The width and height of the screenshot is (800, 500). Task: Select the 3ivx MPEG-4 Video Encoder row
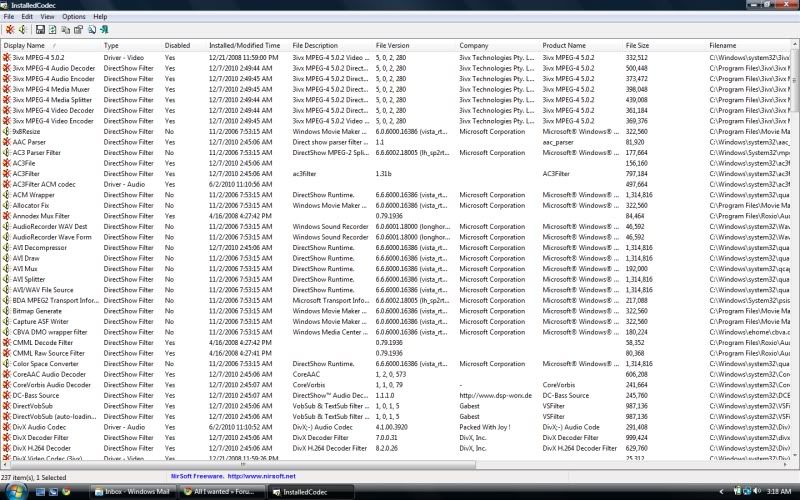395,121
